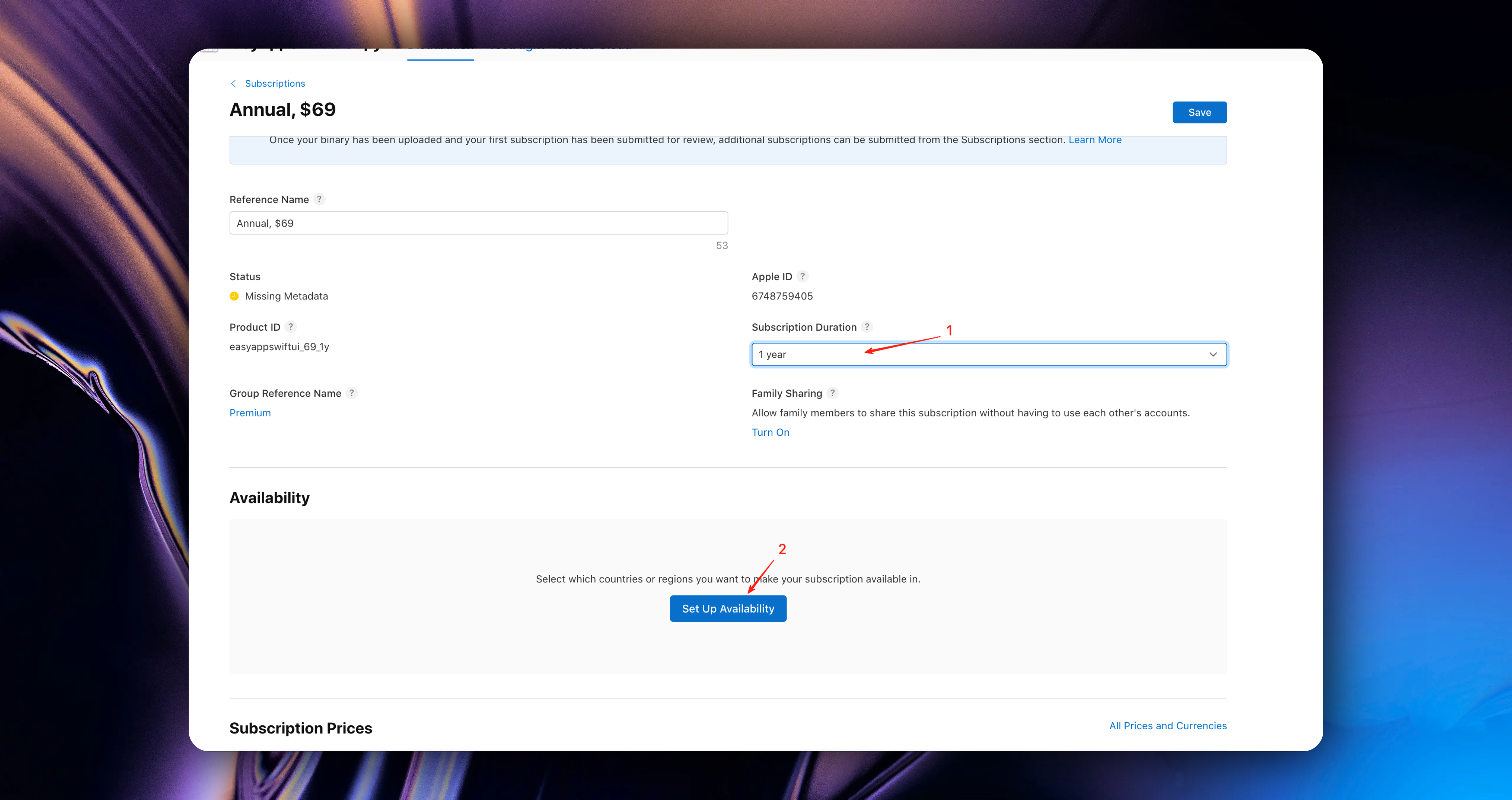Click the Subscription Duration help icon
The image size is (1512, 800).
[x=868, y=326]
